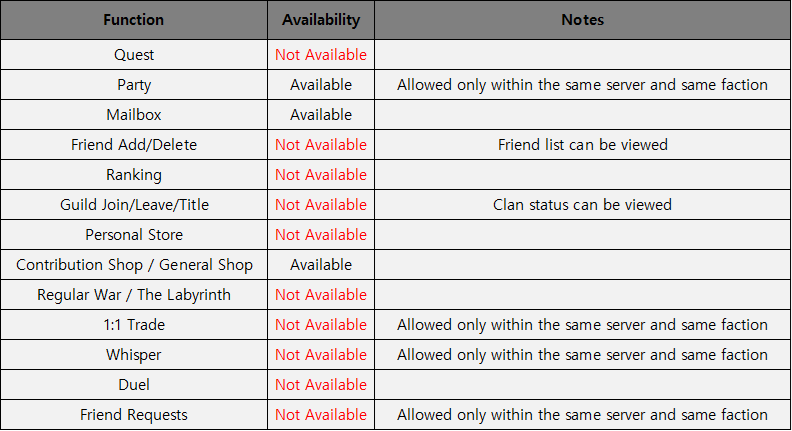Select the Notes column header
The height and width of the screenshot is (431, 792).
(x=582, y=20)
